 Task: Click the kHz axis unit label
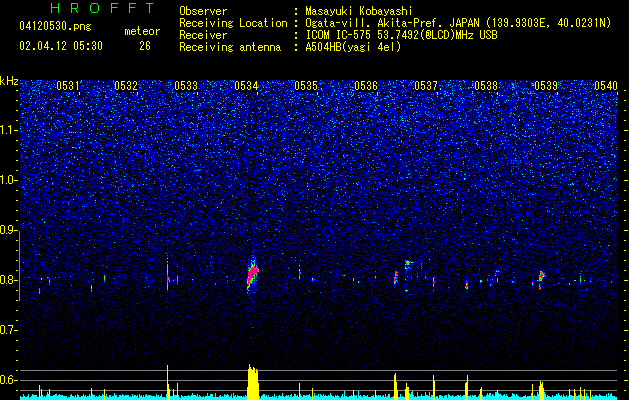(x=9, y=81)
